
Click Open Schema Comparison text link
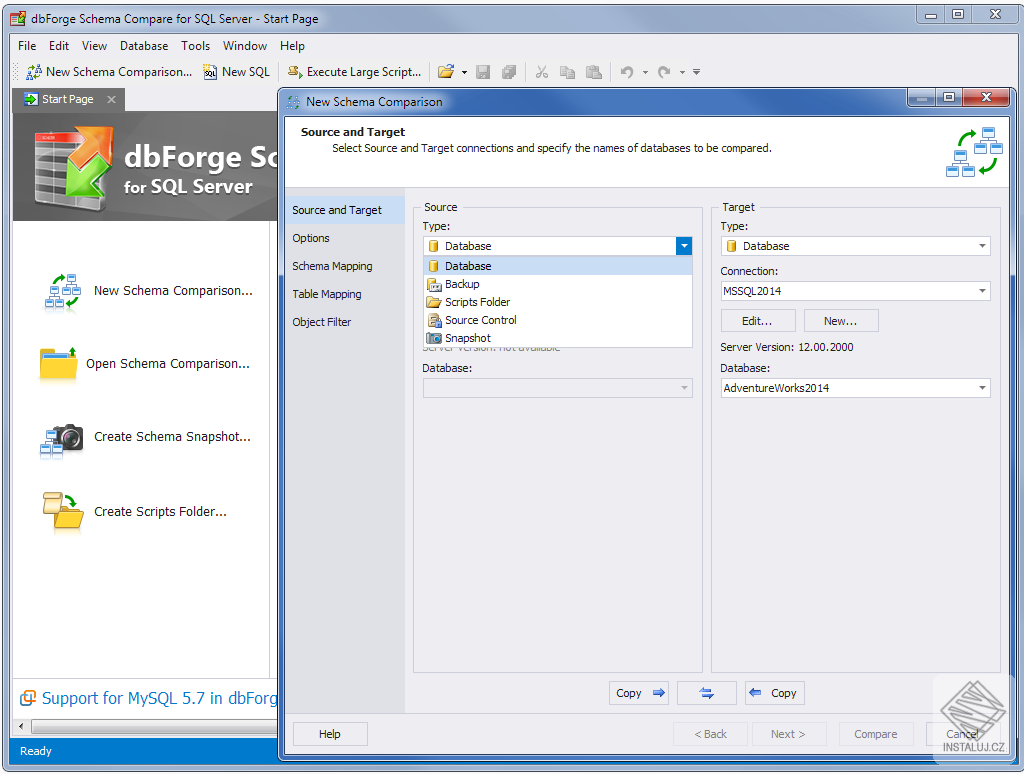coord(168,364)
